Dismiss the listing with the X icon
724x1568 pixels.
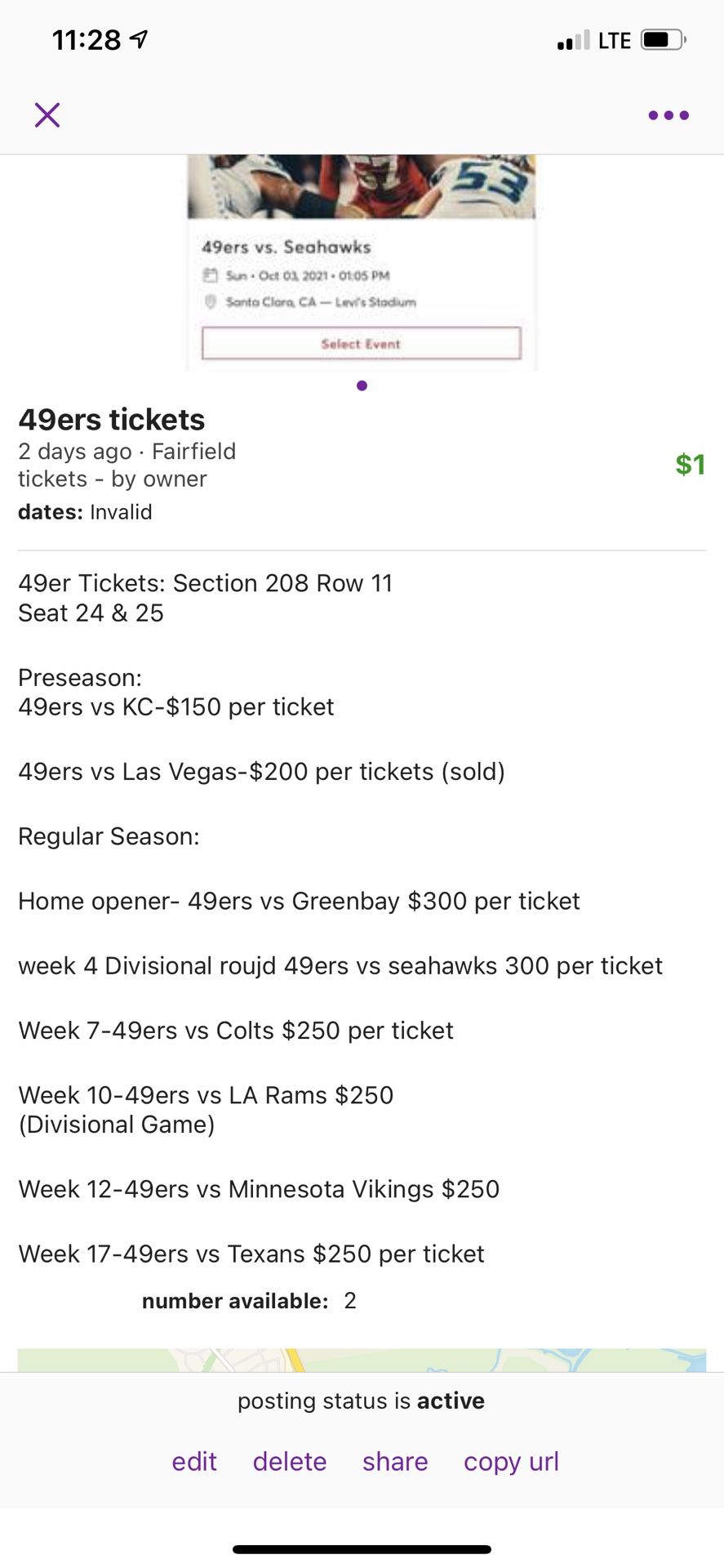coord(47,114)
